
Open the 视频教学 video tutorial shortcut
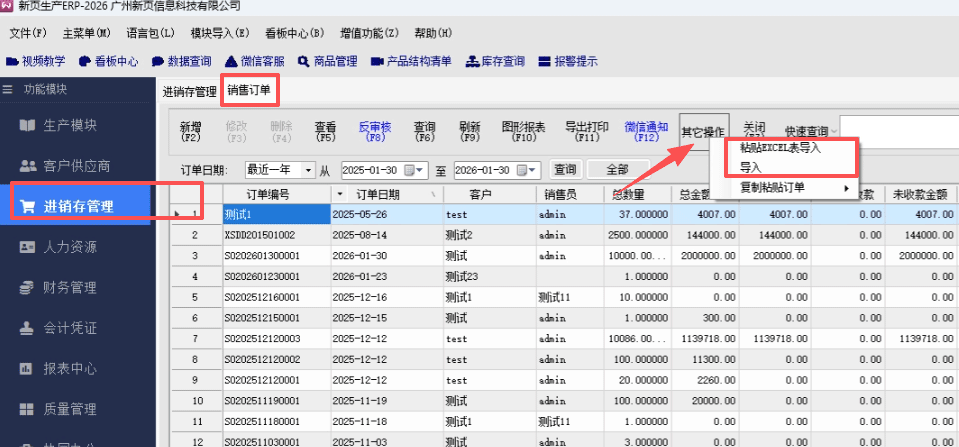pos(36,61)
